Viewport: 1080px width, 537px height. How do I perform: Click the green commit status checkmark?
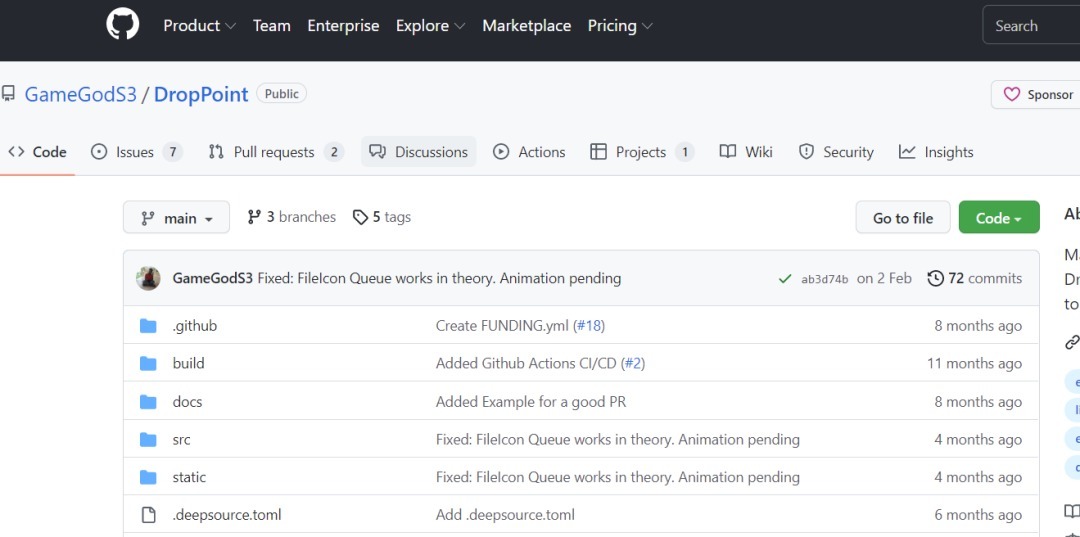click(x=784, y=279)
